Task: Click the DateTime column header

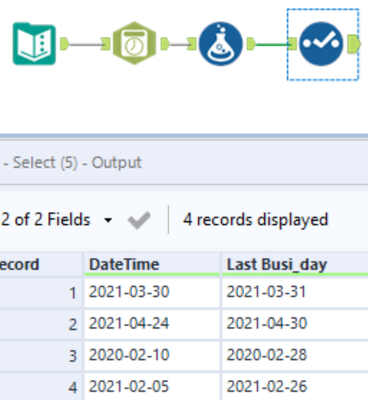Action: coord(152,265)
